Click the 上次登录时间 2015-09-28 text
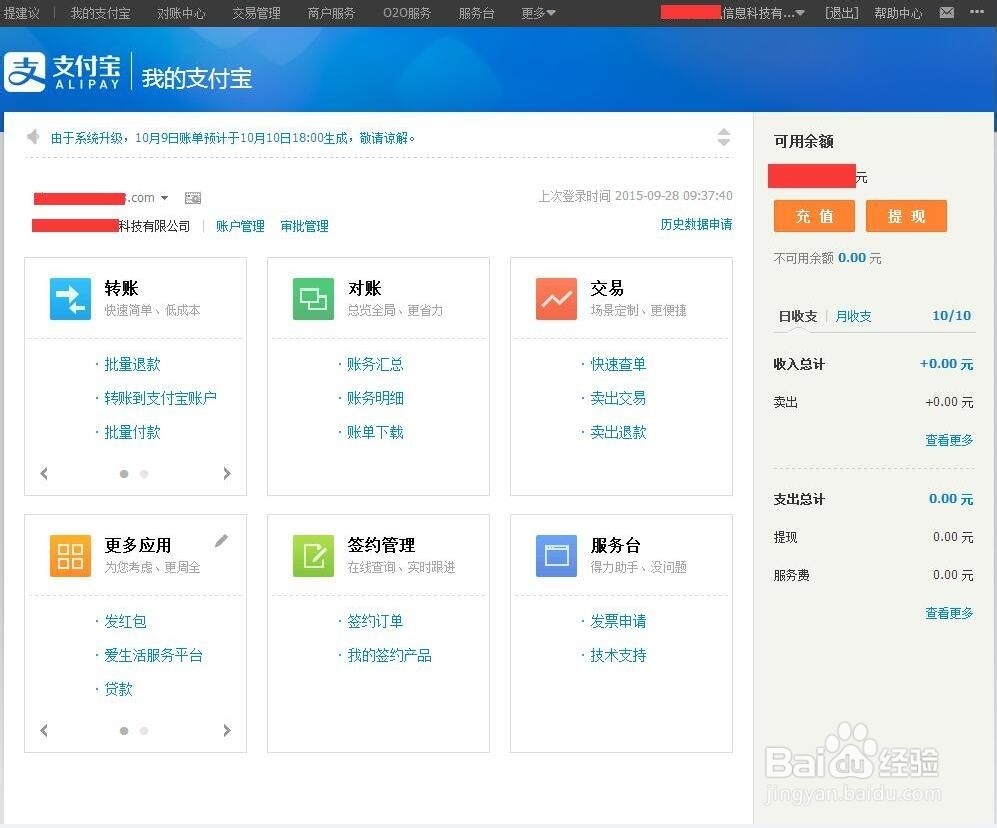The width and height of the screenshot is (997, 828). point(635,196)
